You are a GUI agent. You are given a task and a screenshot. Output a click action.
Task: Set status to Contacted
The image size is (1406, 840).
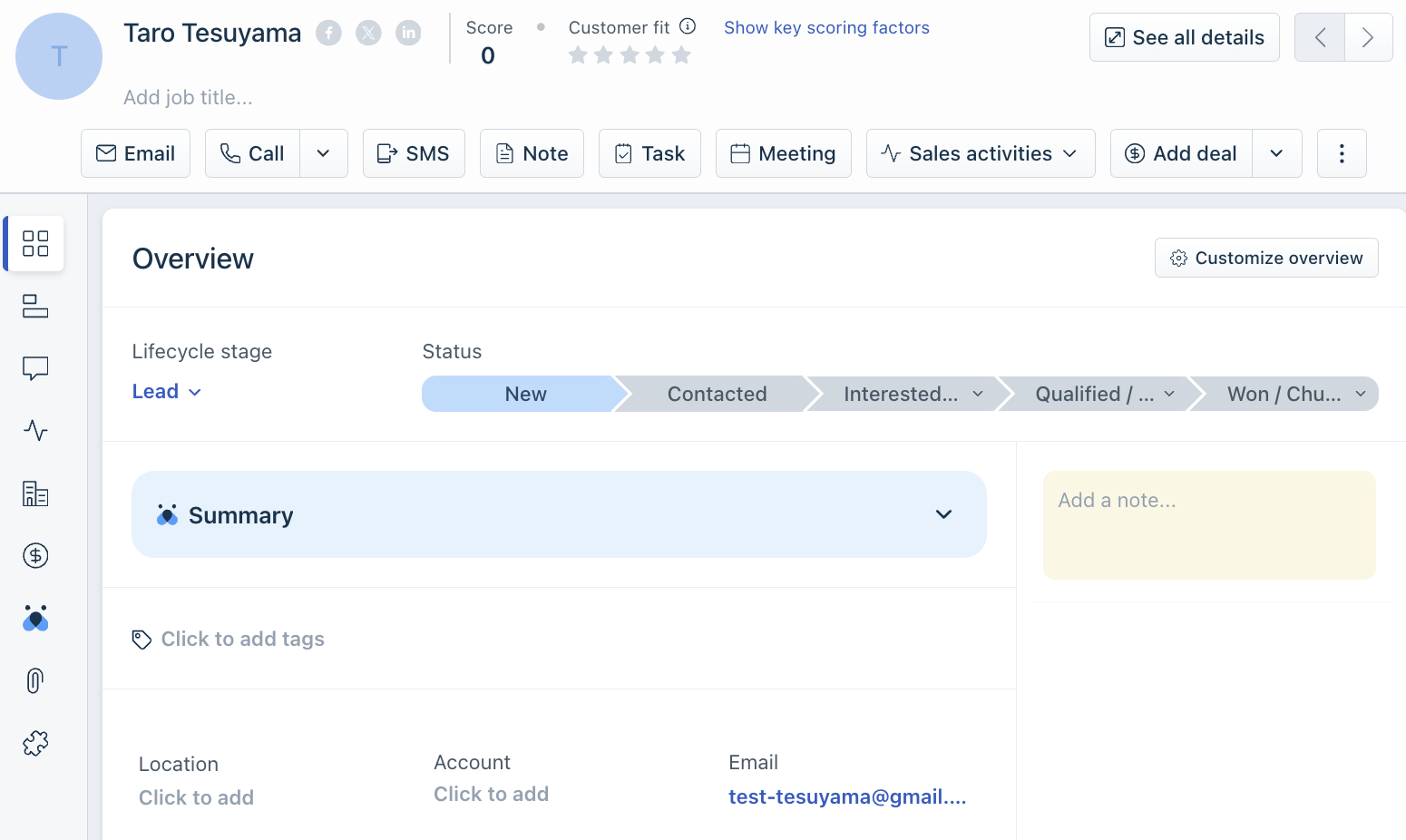(717, 394)
